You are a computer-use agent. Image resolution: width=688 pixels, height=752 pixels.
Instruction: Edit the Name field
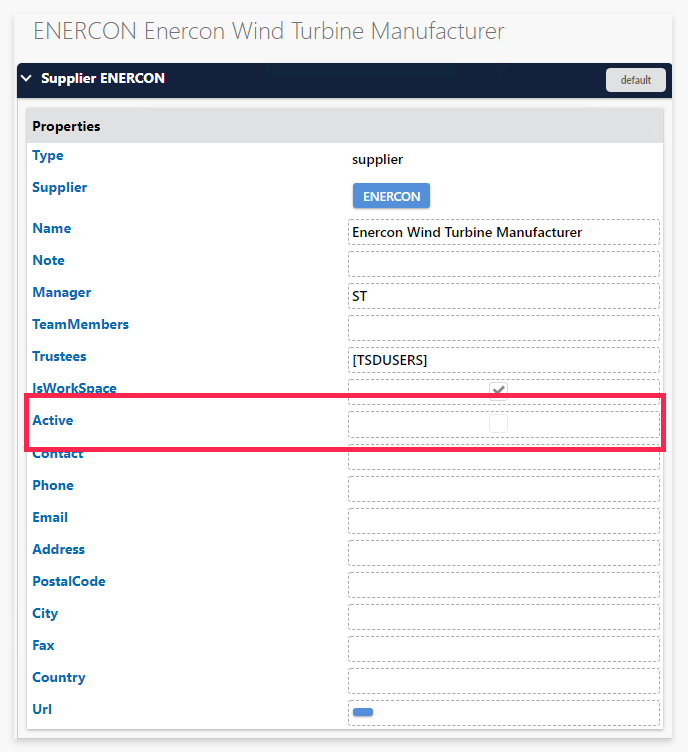[504, 232]
